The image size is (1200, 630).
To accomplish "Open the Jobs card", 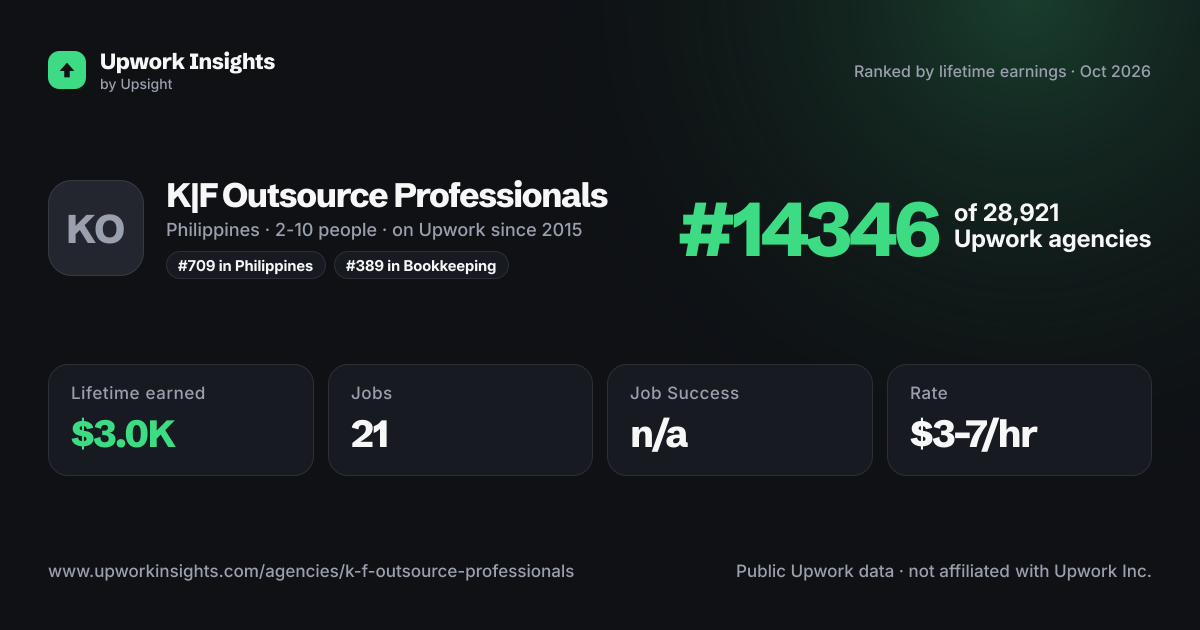I will coord(460,420).
